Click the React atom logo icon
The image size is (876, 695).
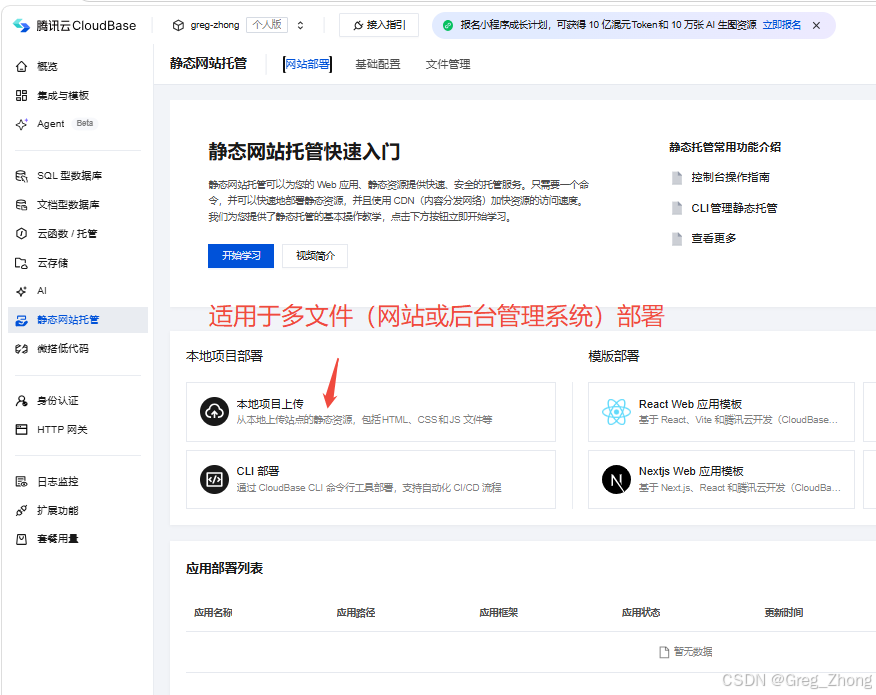point(616,412)
